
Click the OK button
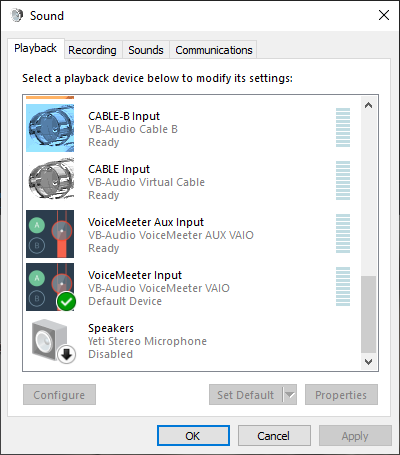tap(193, 436)
